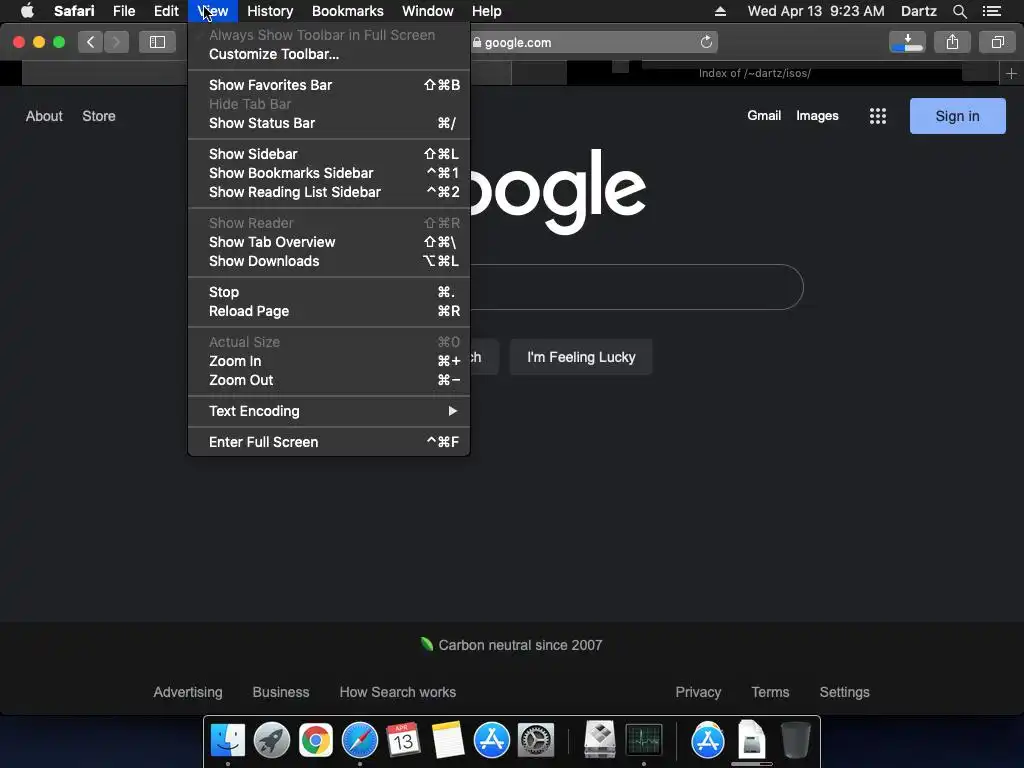Open the Advertising footer link
The image size is (1024, 768).
tap(187, 692)
